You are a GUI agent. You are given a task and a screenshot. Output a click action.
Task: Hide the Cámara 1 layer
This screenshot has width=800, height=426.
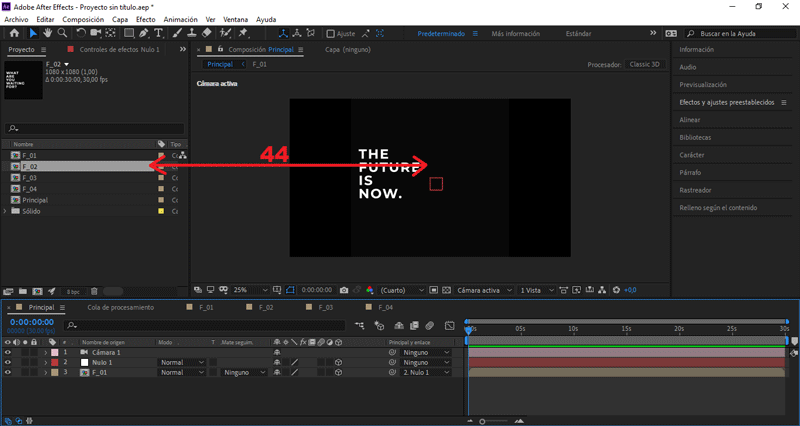coord(8,352)
